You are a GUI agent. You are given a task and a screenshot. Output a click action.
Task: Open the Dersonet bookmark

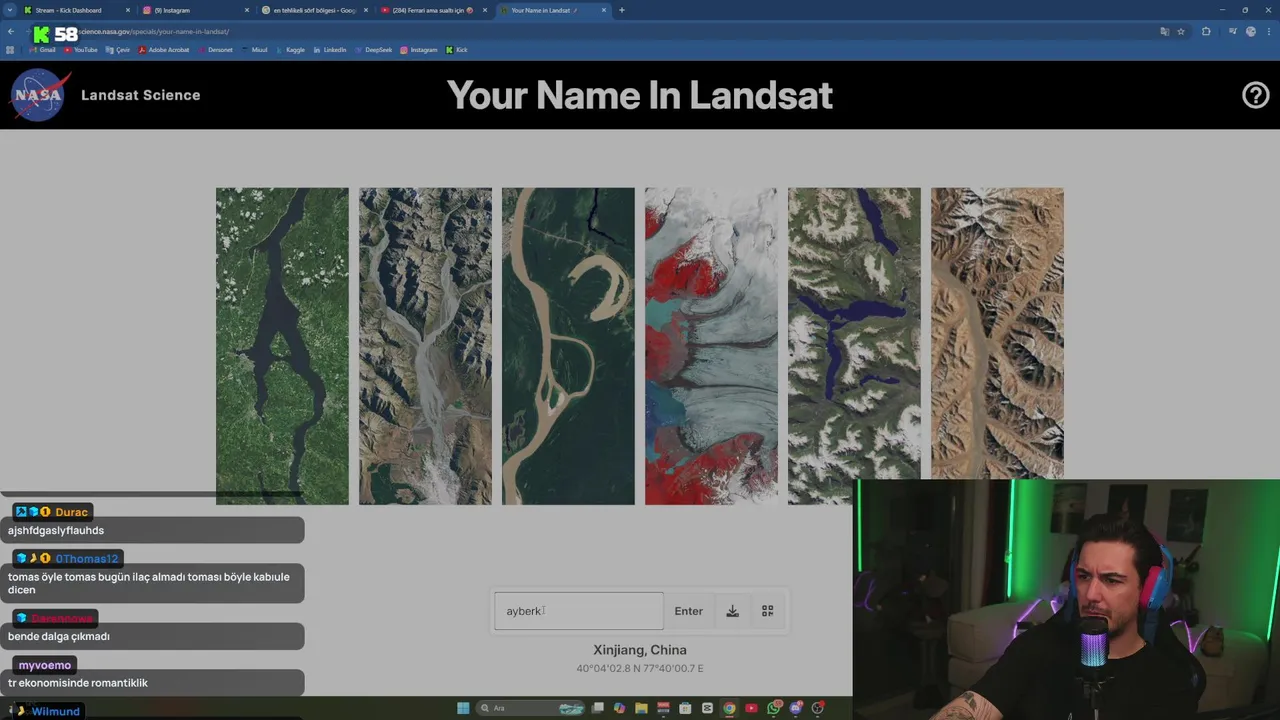coord(214,49)
